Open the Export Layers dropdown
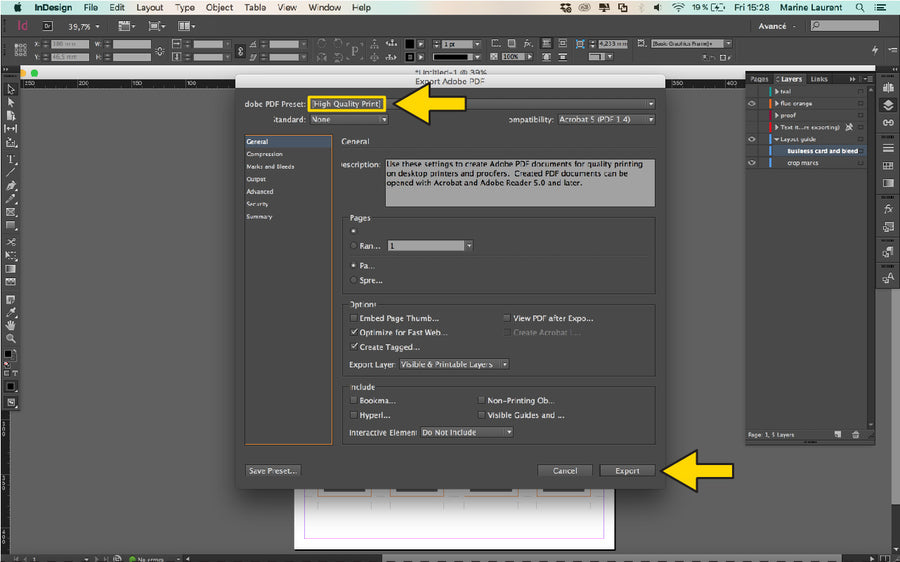This screenshot has width=900, height=562. pyautogui.click(x=454, y=364)
